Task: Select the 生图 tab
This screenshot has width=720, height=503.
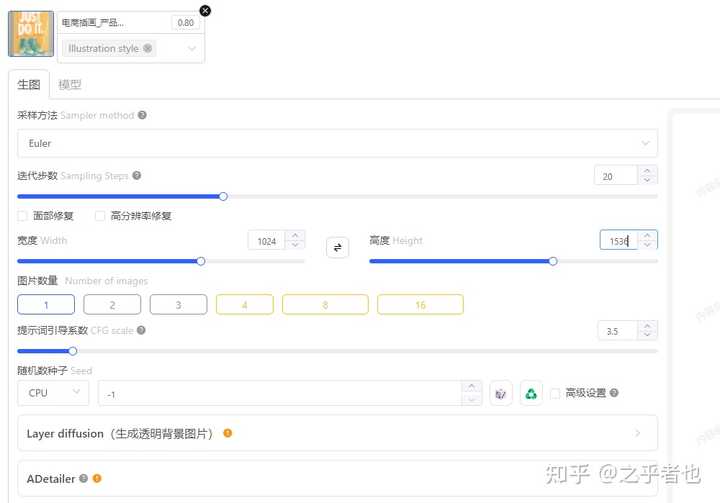Action: [28, 85]
